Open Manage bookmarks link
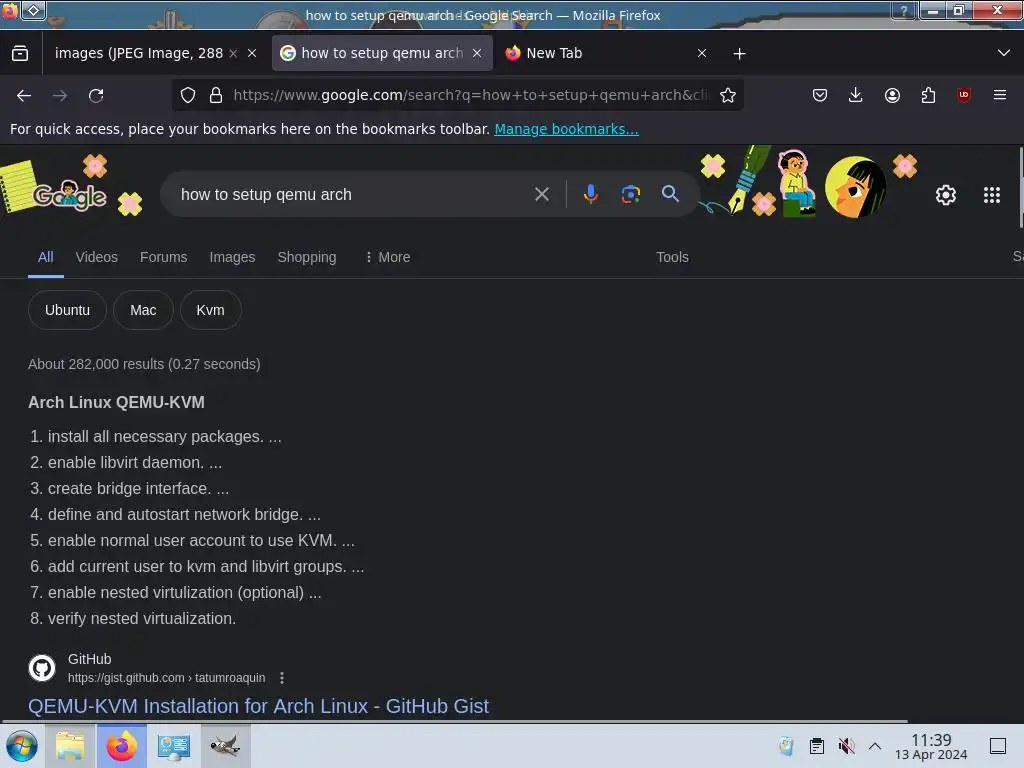This screenshot has width=1024, height=768. point(566,129)
